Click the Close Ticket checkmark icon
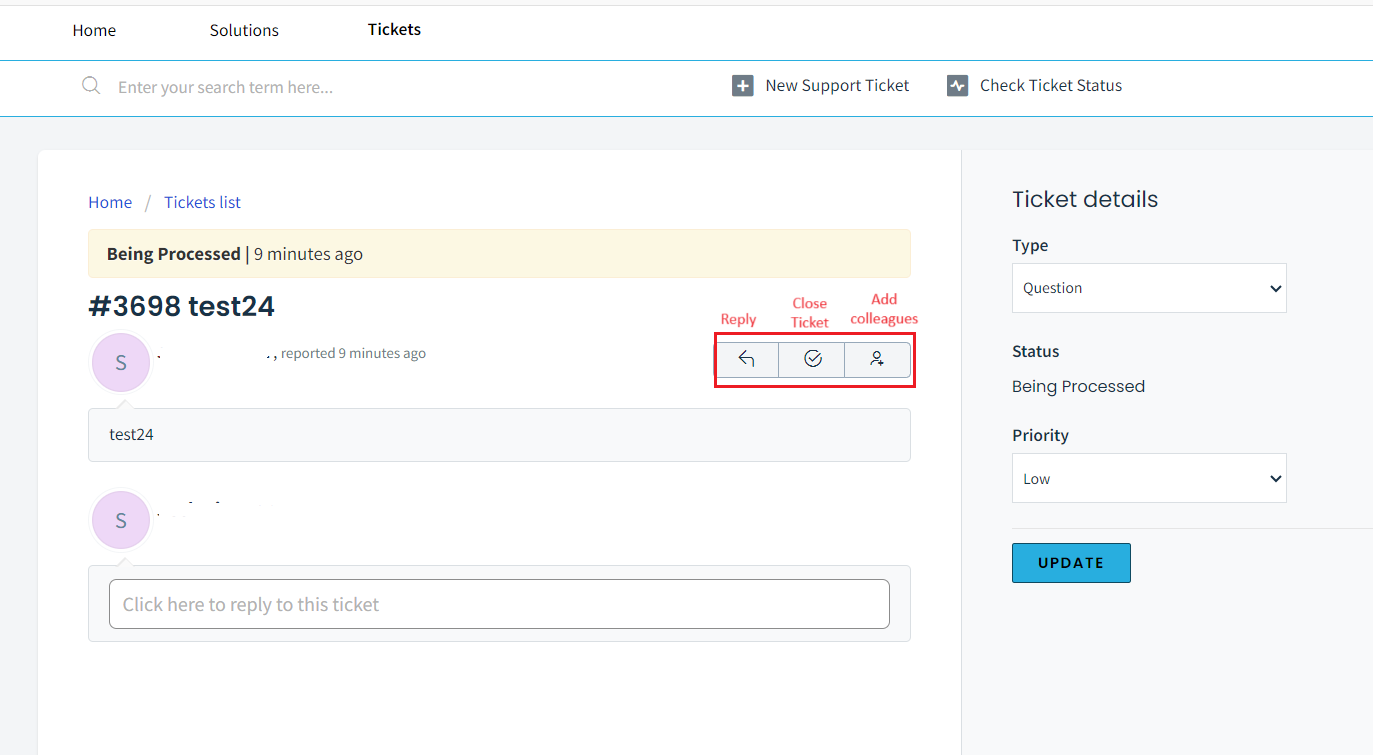Viewport: 1373px width, 755px height. click(x=812, y=359)
